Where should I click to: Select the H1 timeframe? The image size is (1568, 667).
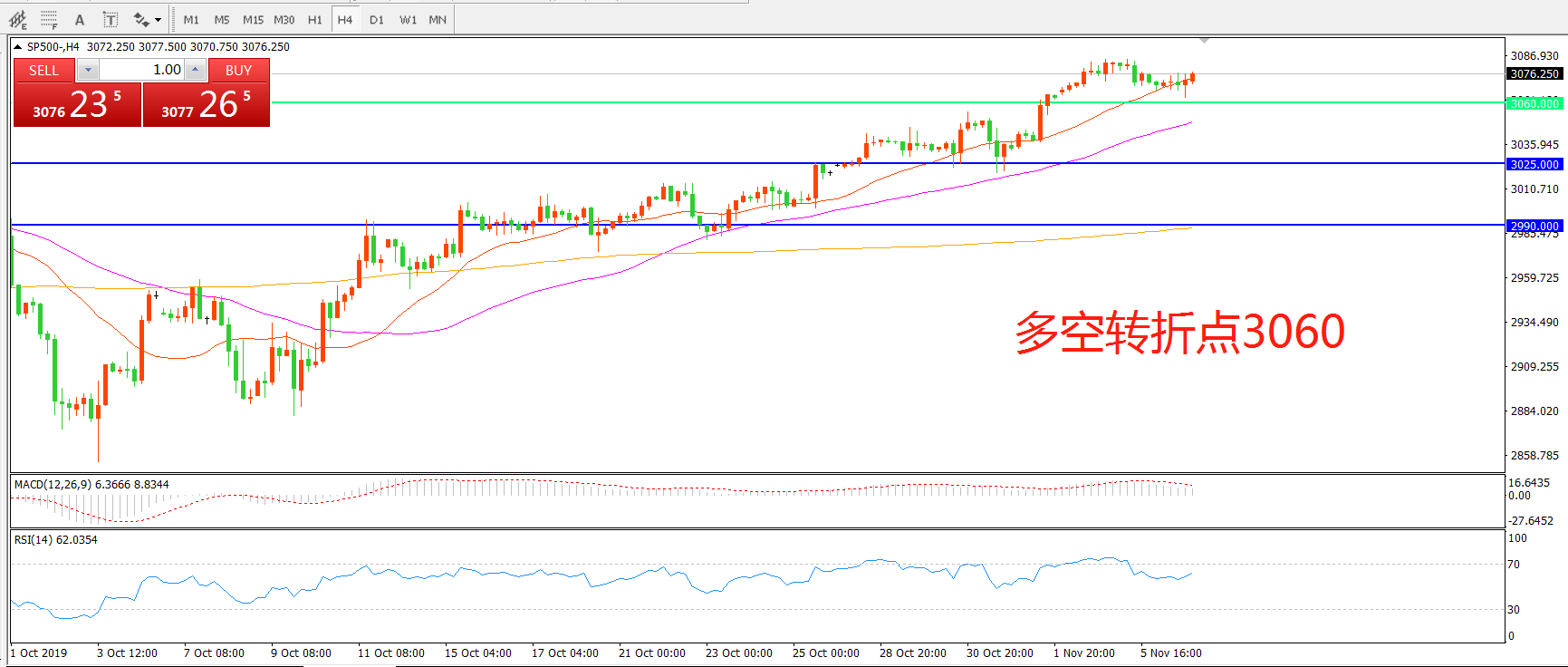[x=314, y=19]
